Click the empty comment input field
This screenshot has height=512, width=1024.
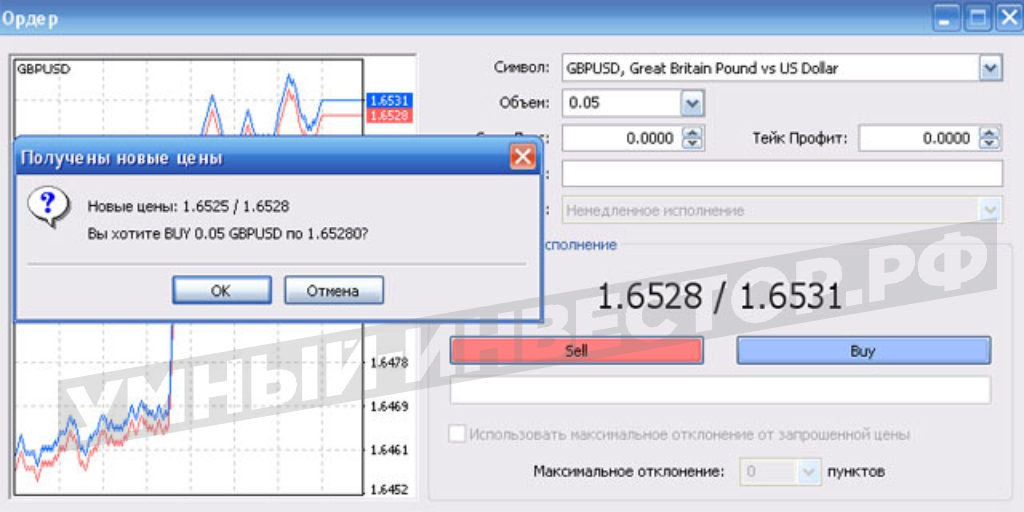click(x=782, y=174)
